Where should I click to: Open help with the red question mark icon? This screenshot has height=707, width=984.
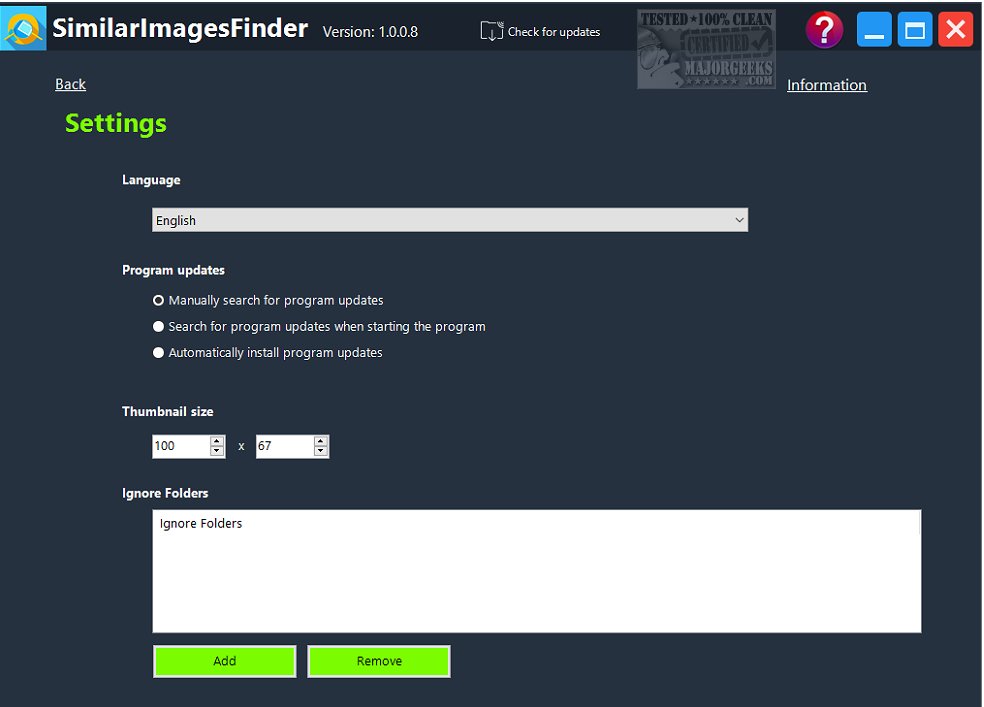[824, 29]
